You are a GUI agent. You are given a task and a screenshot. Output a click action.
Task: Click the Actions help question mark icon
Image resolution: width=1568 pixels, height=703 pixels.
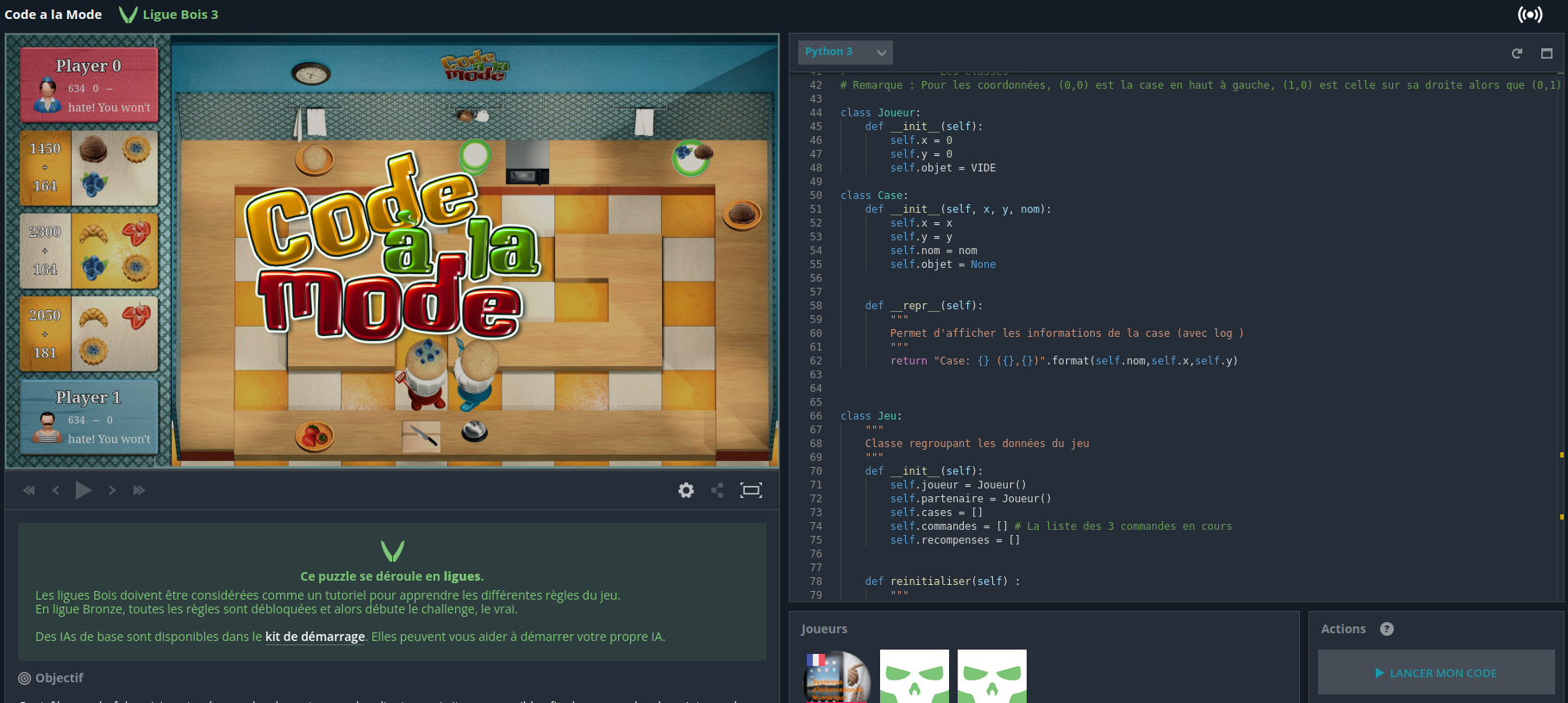pyautogui.click(x=1387, y=629)
